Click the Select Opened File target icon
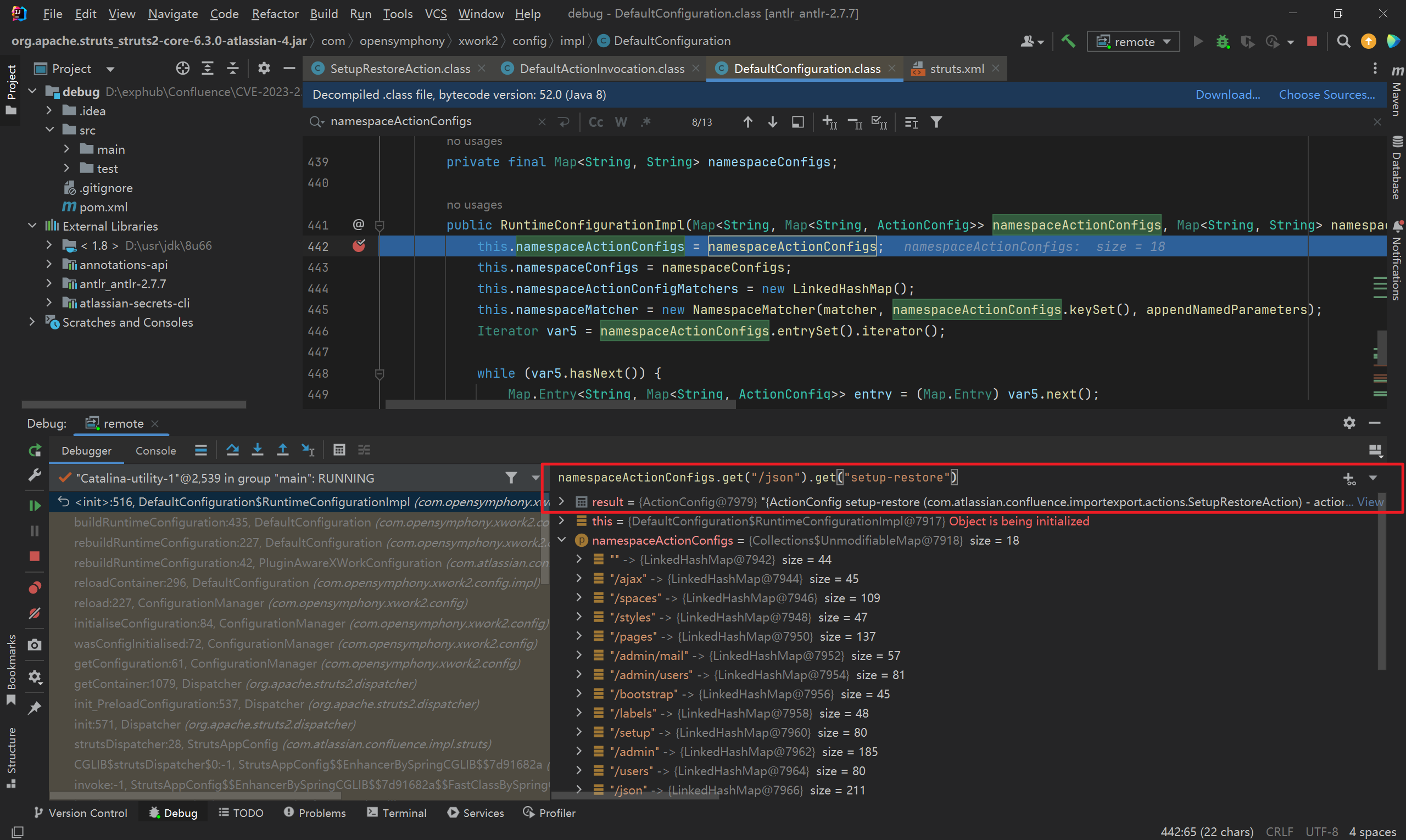 pyautogui.click(x=182, y=69)
